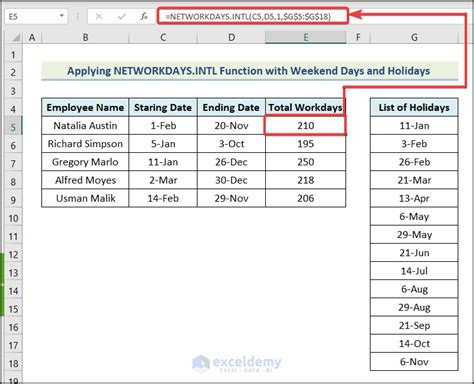Select holiday cell '21-Mar'
This screenshot has height=384, width=474.
point(414,180)
